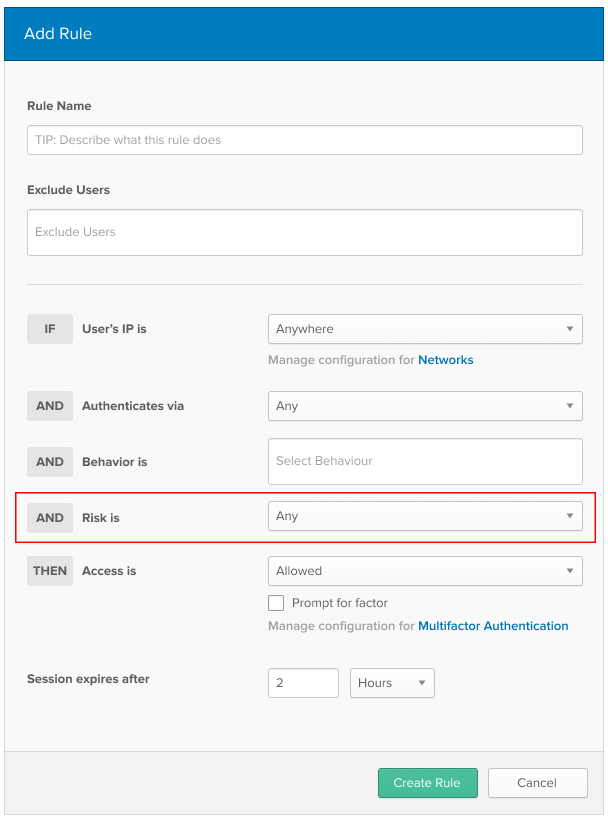Click the AND badge beside Authenticates via
Screen dimensions: 608x823
coord(50,406)
